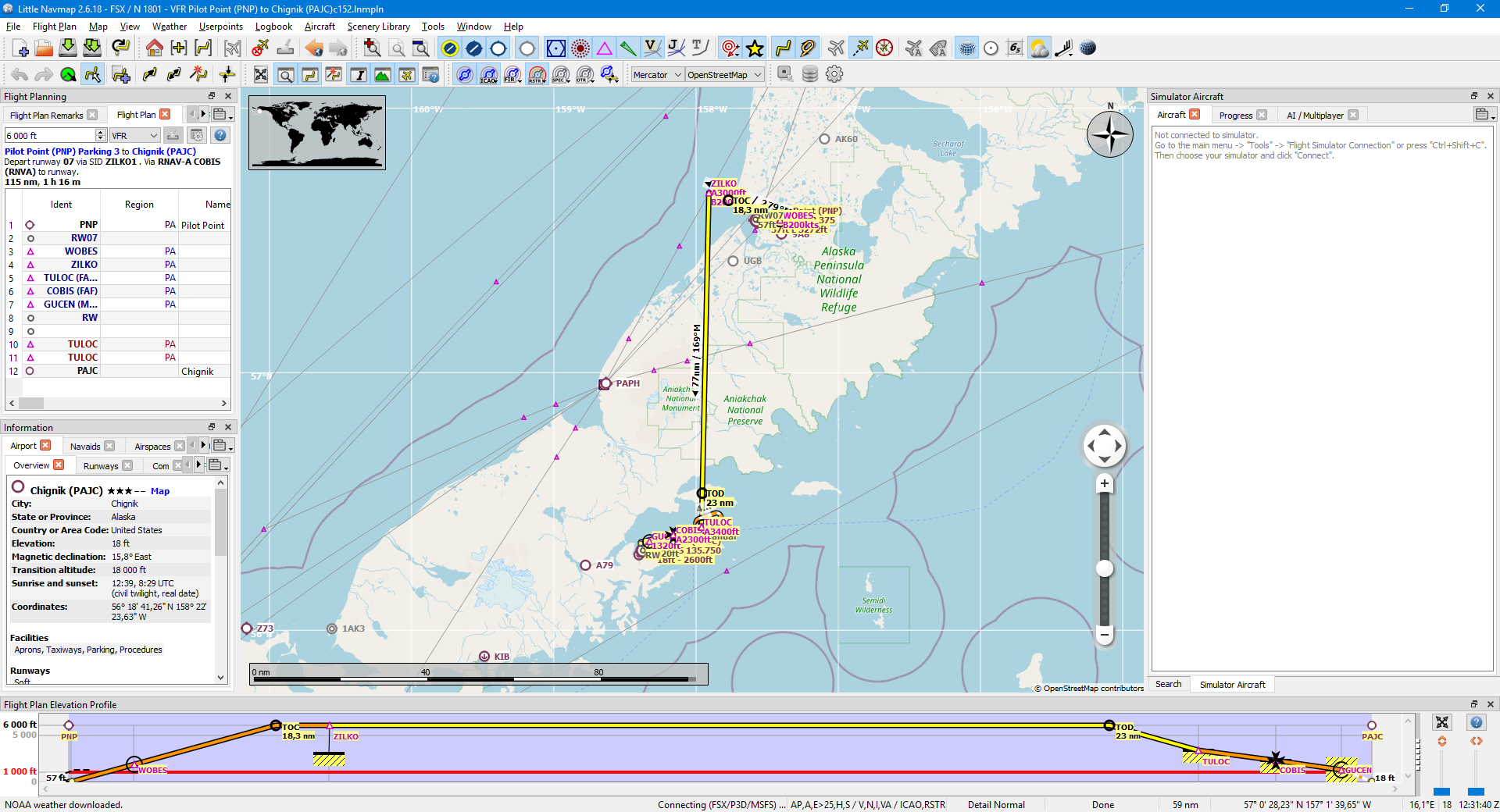Toggle weather cloud icon in toolbar

(x=1039, y=48)
